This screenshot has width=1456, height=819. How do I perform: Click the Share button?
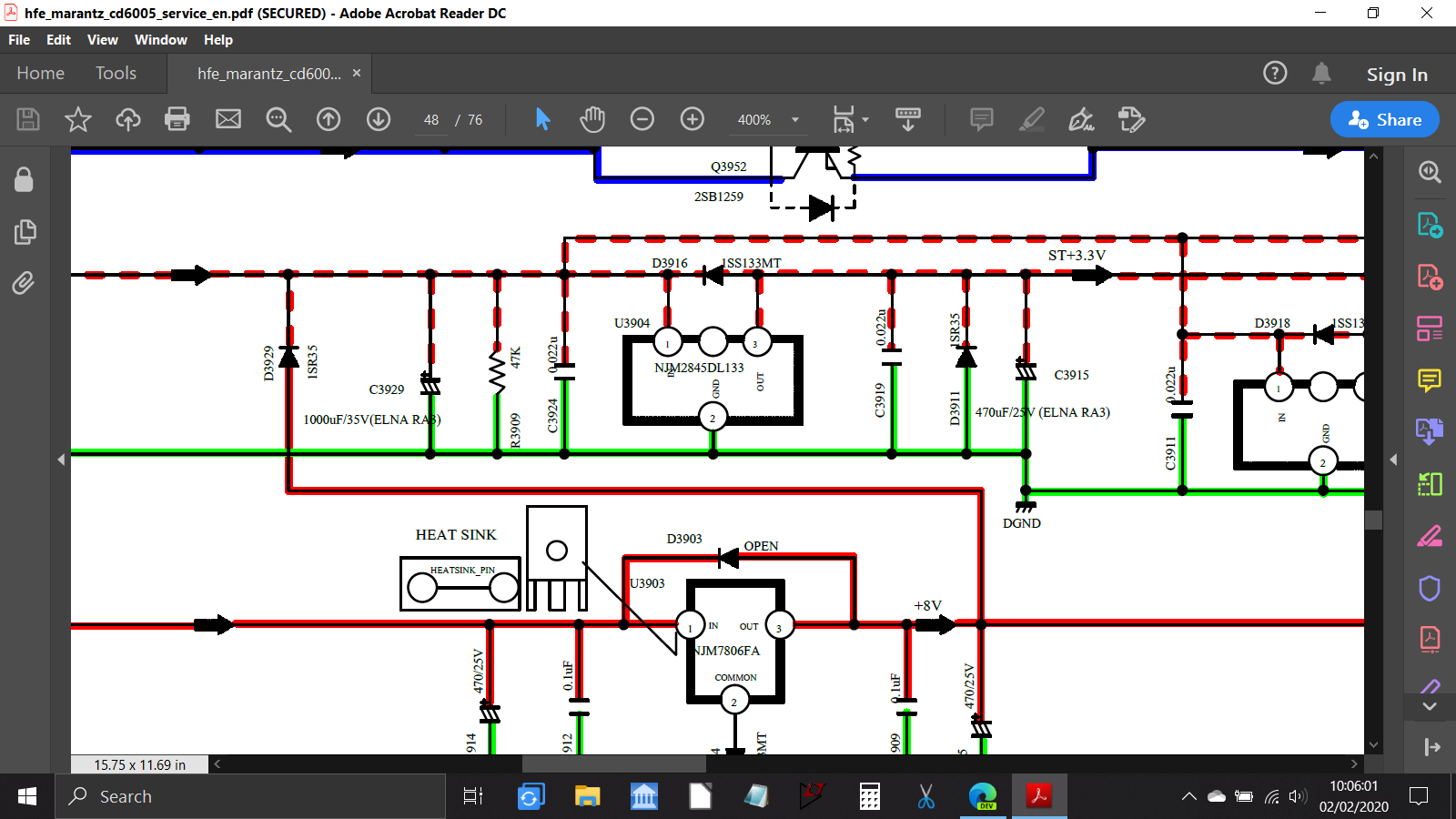(1385, 119)
